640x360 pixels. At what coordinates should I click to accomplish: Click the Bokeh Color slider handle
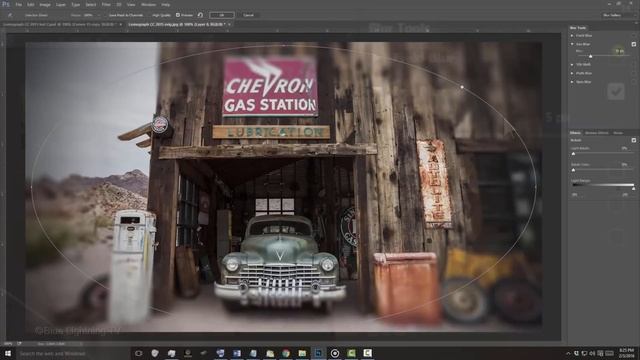click(573, 169)
